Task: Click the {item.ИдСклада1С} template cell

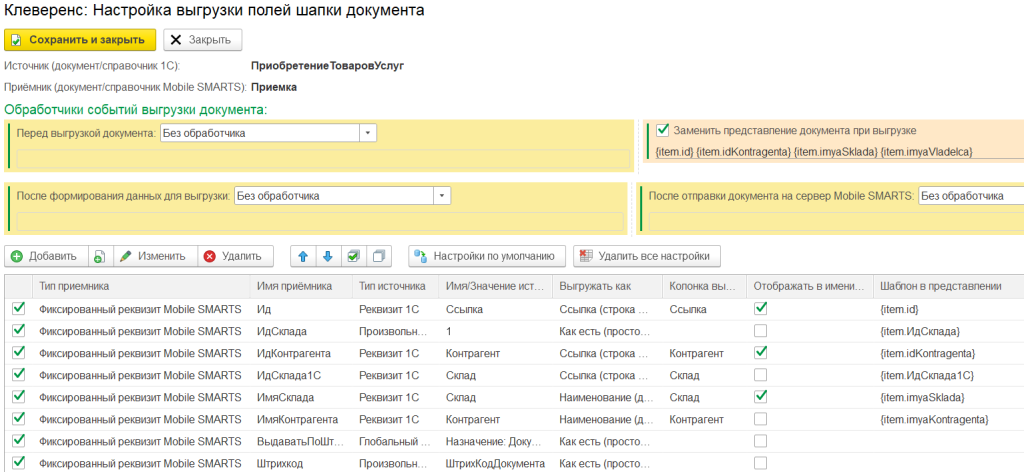Action: pyautogui.click(x=948, y=375)
